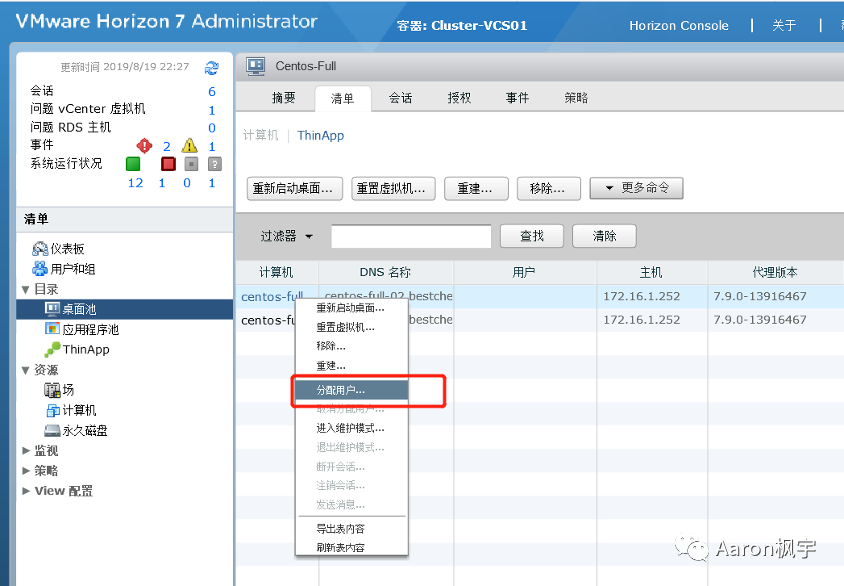This screenshot has height=586, width=844.
Task: Open the 过滤器 dropdown
Action: pyautogui.click(x=286, y=236)
